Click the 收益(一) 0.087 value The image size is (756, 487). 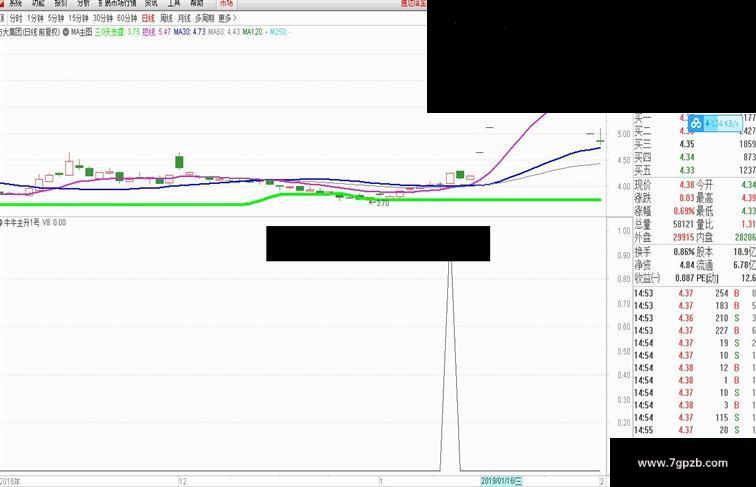(685, 278)
